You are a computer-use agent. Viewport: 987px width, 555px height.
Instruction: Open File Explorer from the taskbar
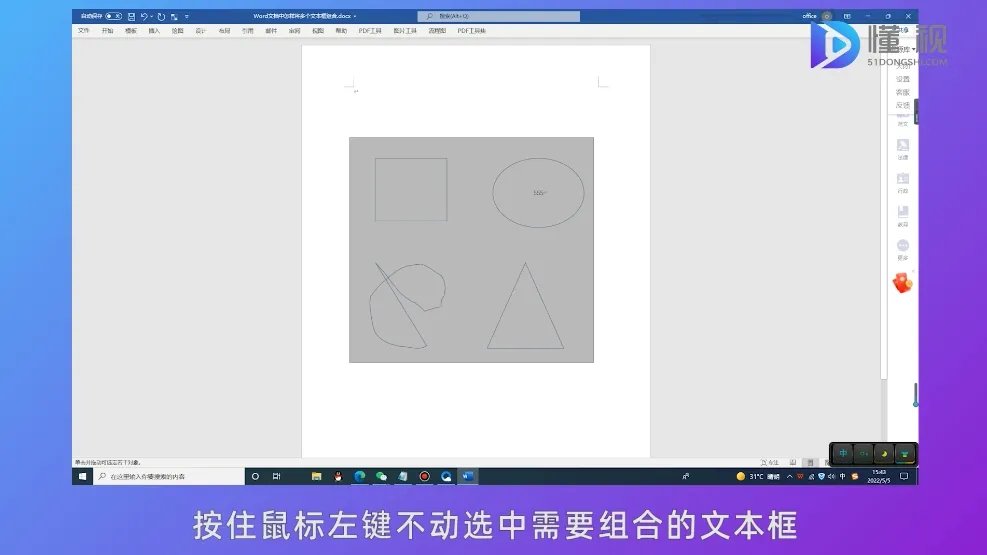317,476
